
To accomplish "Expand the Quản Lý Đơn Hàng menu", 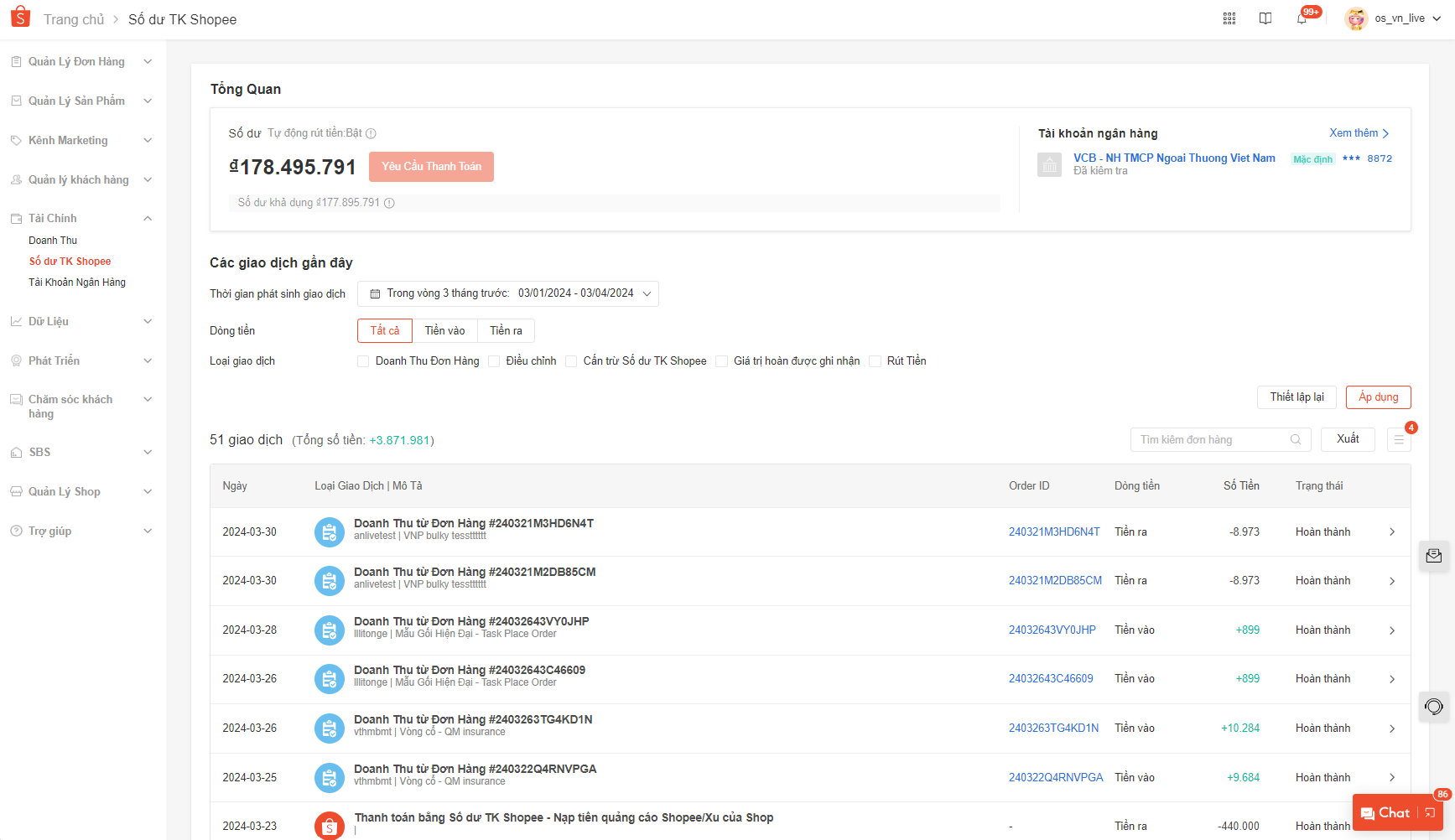I will click(x=81, y=62).
